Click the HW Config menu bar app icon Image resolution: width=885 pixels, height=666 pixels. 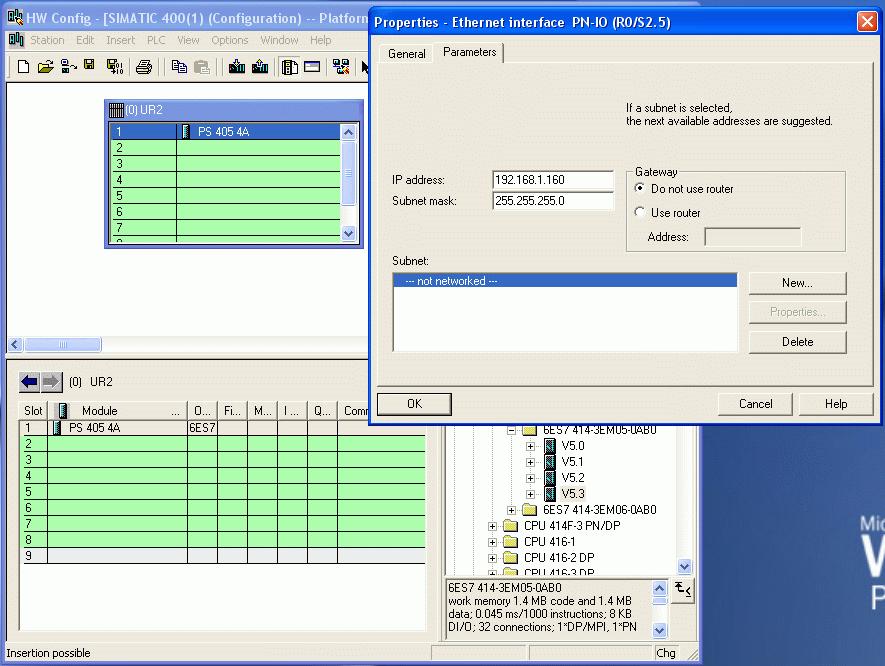click(x=16, y=40)
